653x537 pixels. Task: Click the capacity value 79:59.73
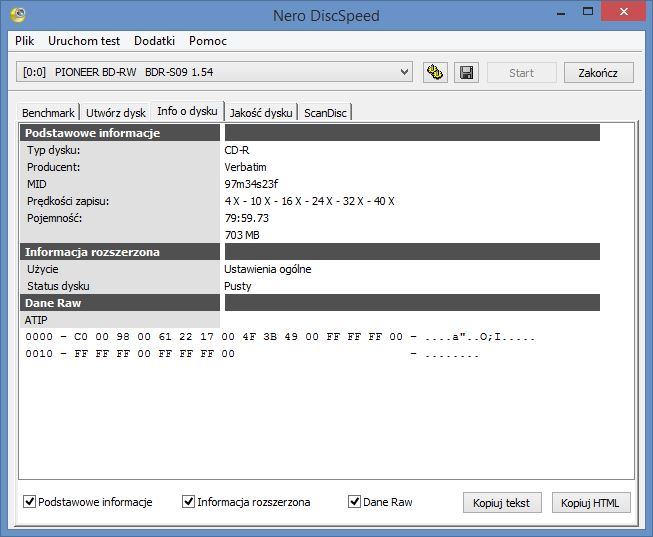click(247, 218)
